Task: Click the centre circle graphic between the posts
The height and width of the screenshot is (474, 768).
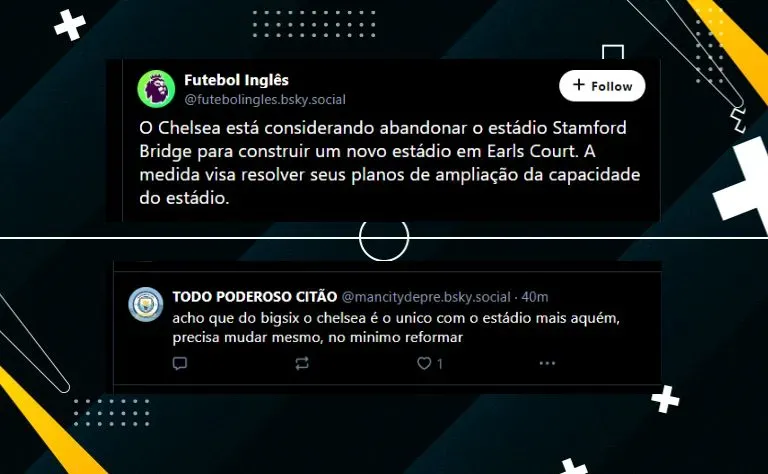Action: coord(384,238)
